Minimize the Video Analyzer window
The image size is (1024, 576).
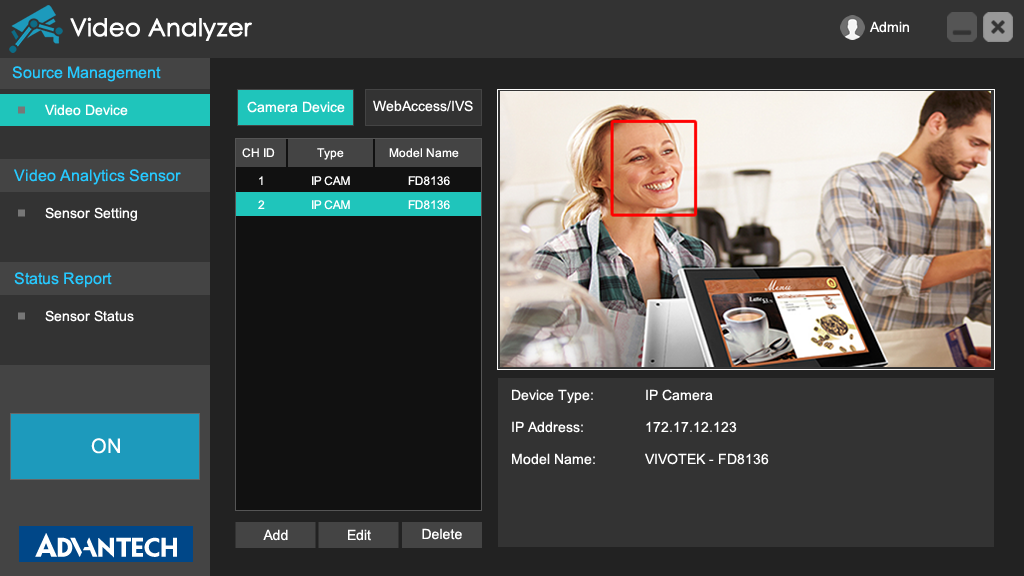click(x=961, y=28)
